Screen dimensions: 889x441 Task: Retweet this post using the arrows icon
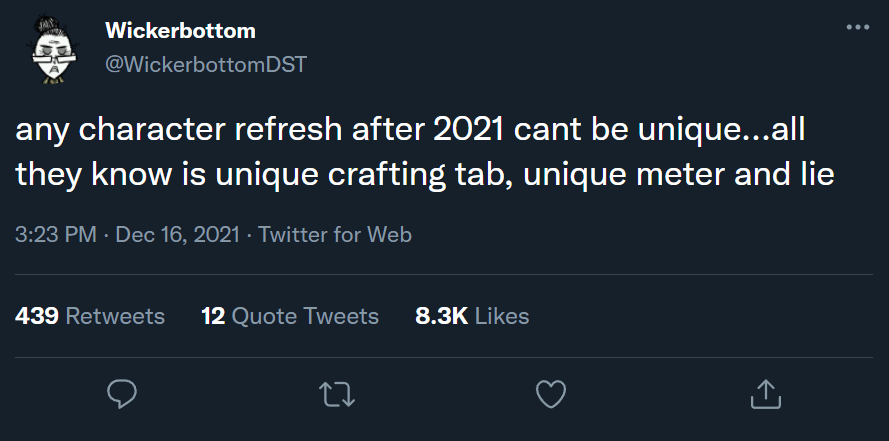click(x=336, y=393)
